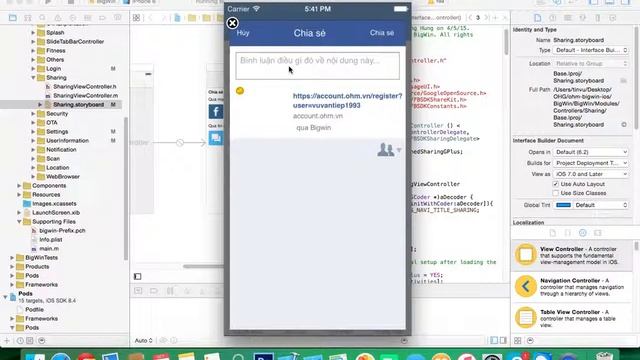Screen dimensions: 640x360
Task: Reveal Sharing.storyboard in Finder arrow
Action: coord(624,124)
